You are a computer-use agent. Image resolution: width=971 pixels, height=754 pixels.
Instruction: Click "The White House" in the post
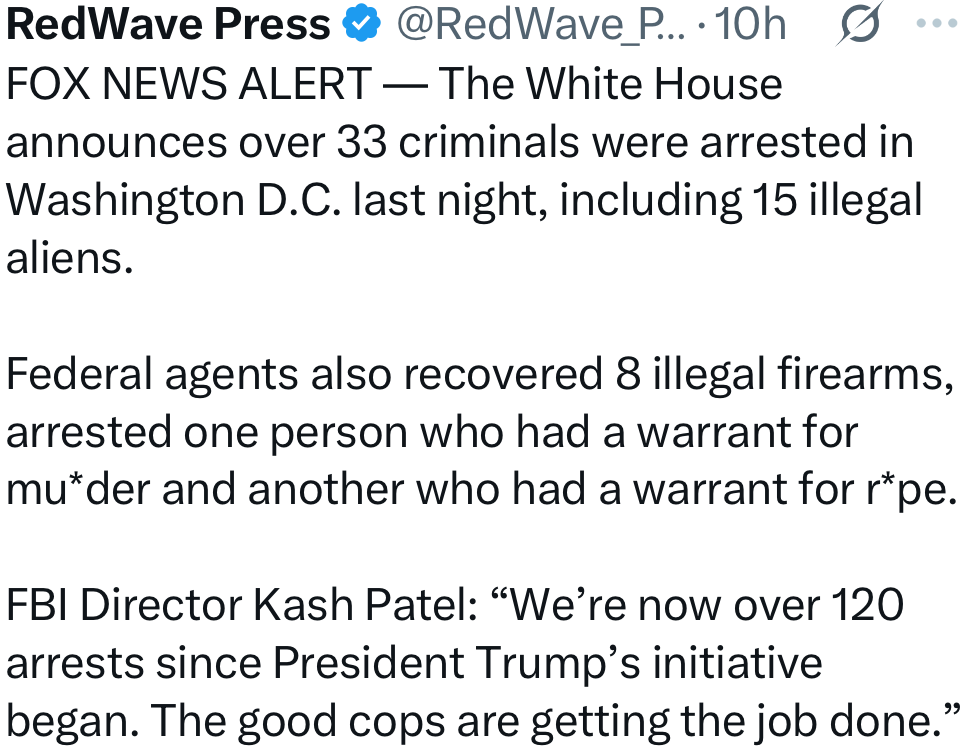pos(610,85)
